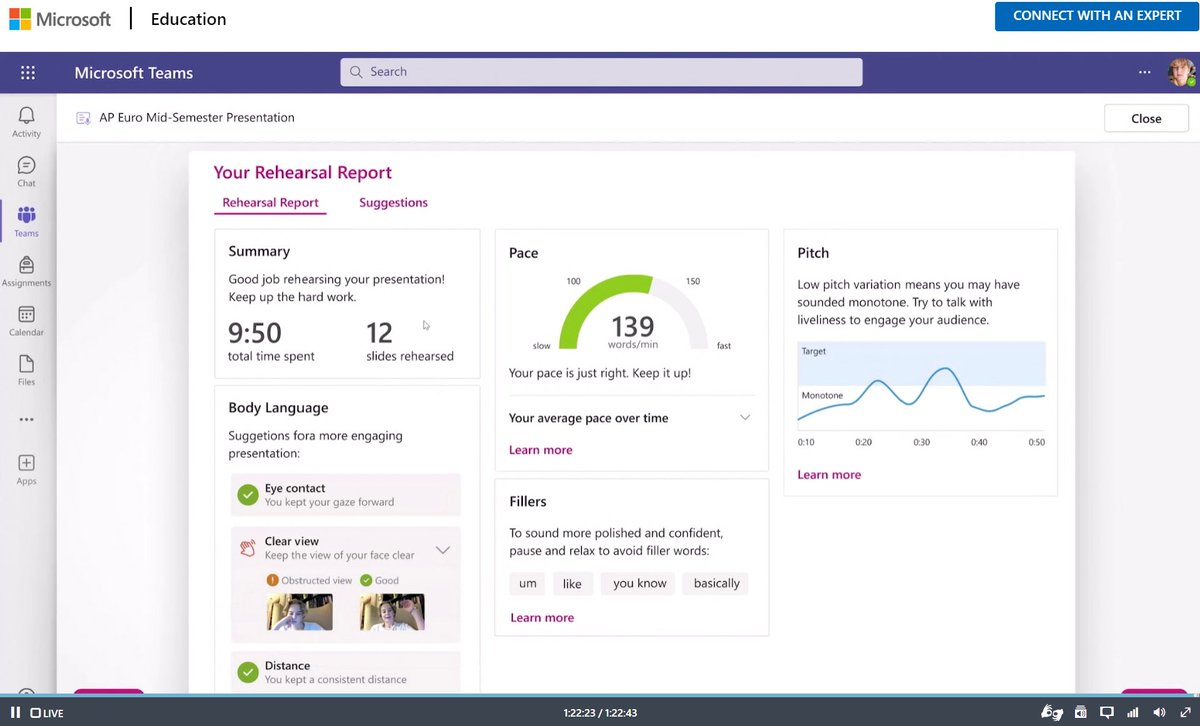Open Learn more under Pace

541,450
